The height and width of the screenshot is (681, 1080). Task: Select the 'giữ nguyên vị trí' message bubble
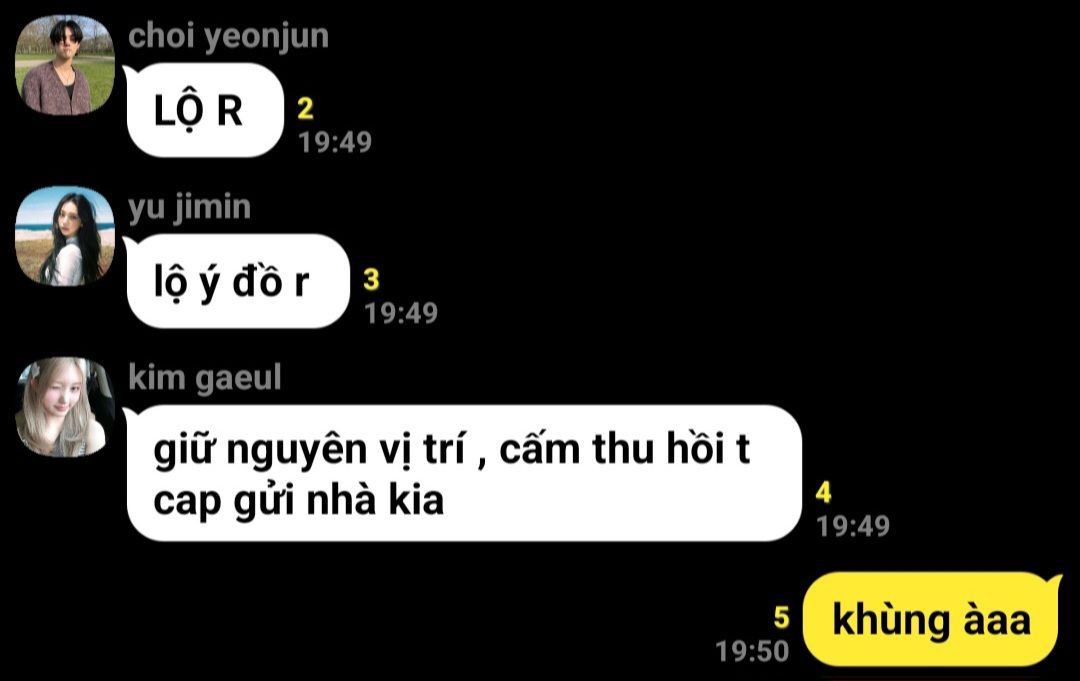(464, 473)
